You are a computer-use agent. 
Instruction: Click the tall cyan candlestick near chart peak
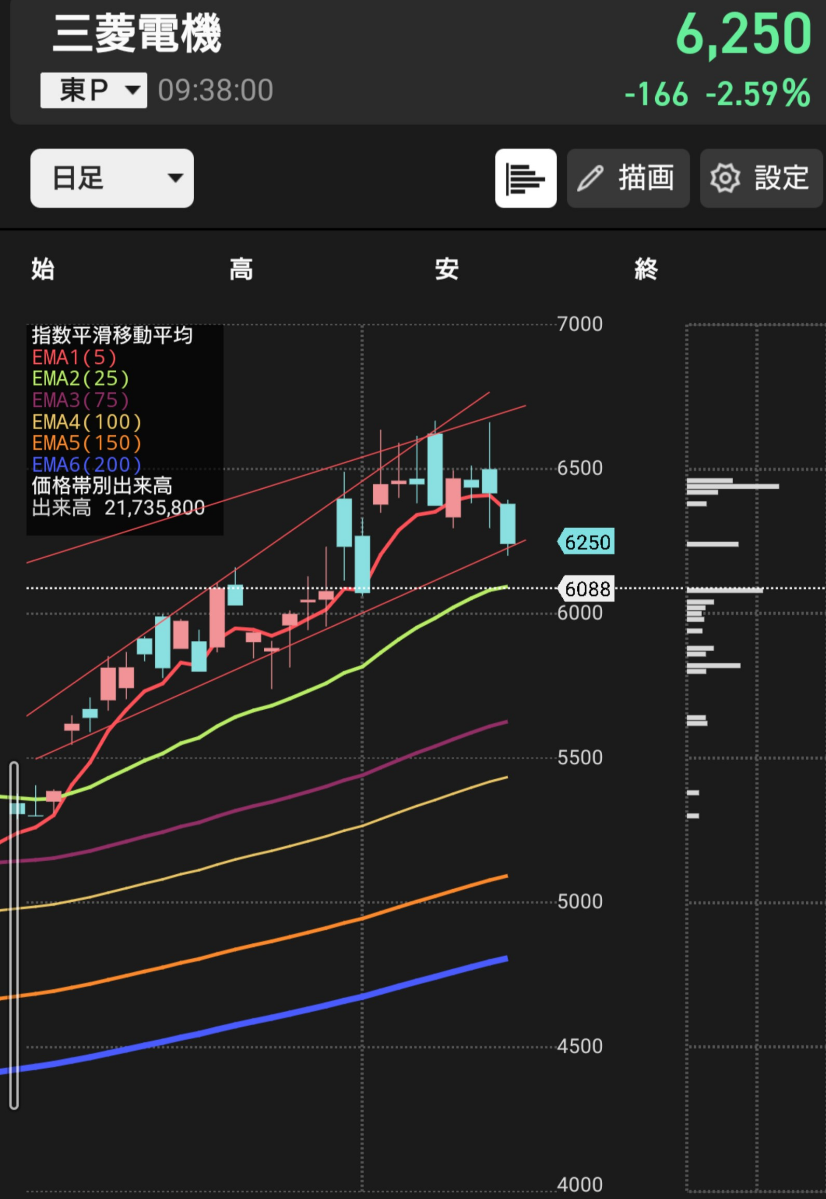(435, 470)
